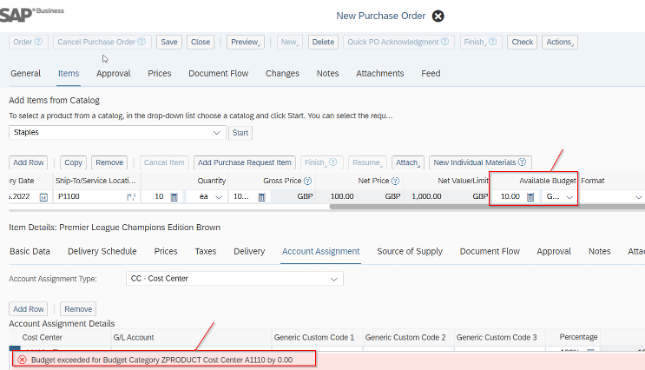The height and width of the screenshot is (370, 645).
Task: Open the Source of Supply tab
Action: click(x=410, y=251)
